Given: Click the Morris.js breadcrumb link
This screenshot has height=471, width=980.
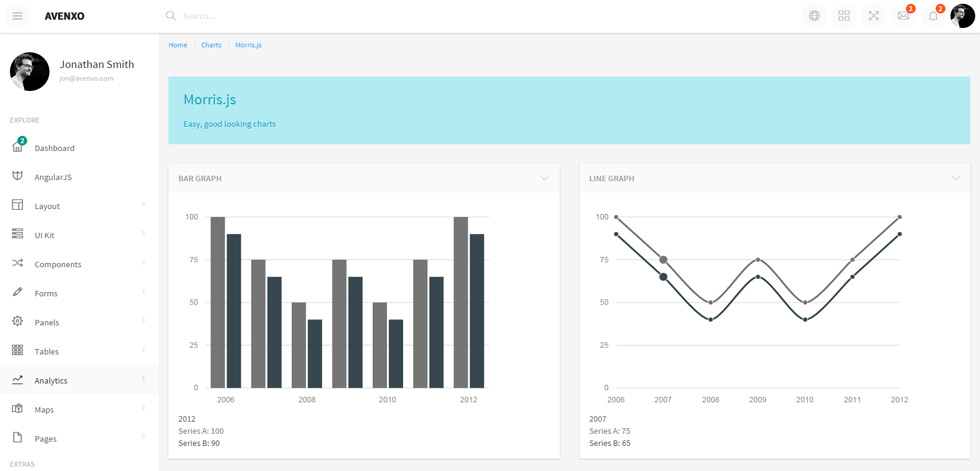Looking at the screenshot, I should coord(248,45).
